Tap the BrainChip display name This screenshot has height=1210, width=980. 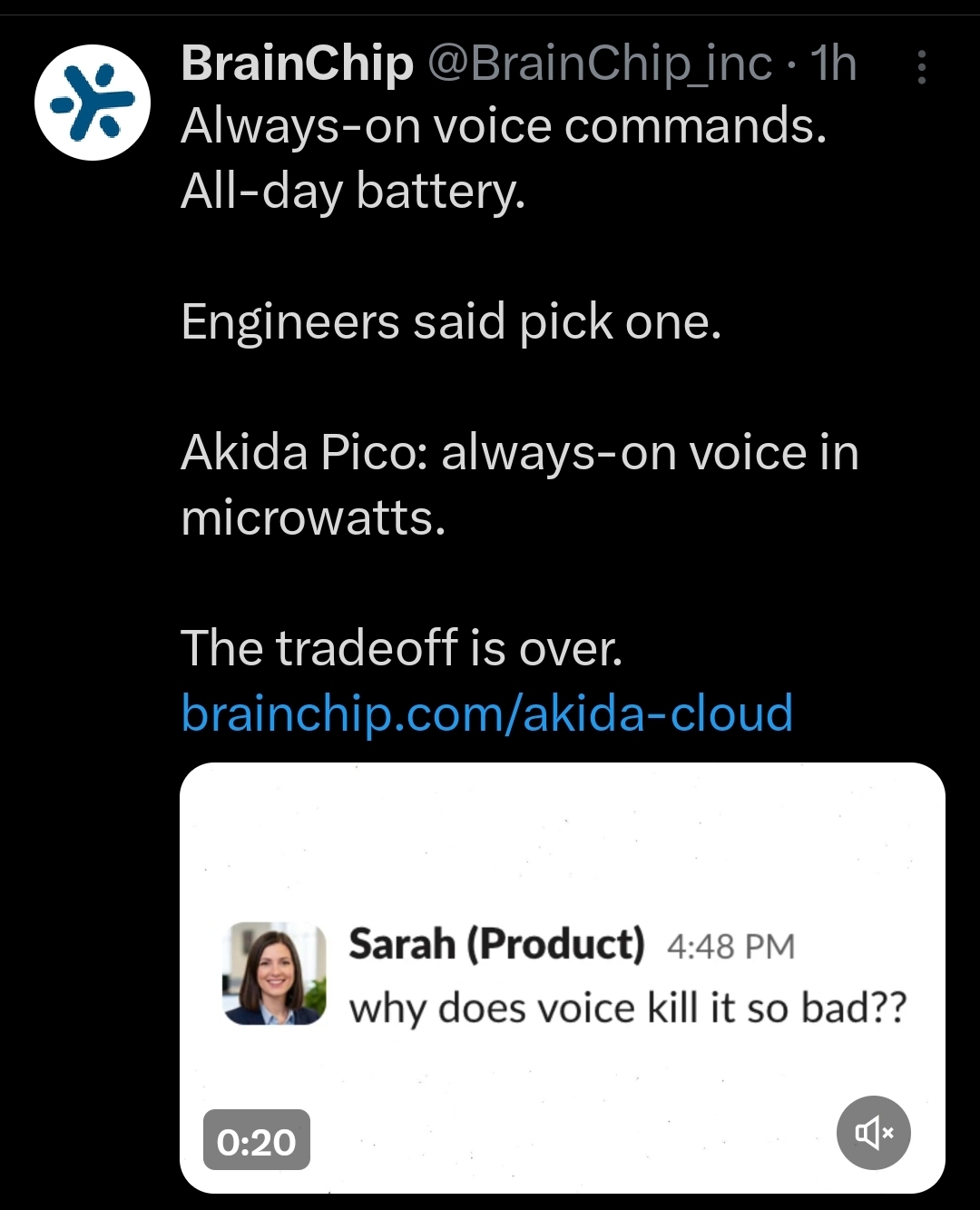[297, 64]
